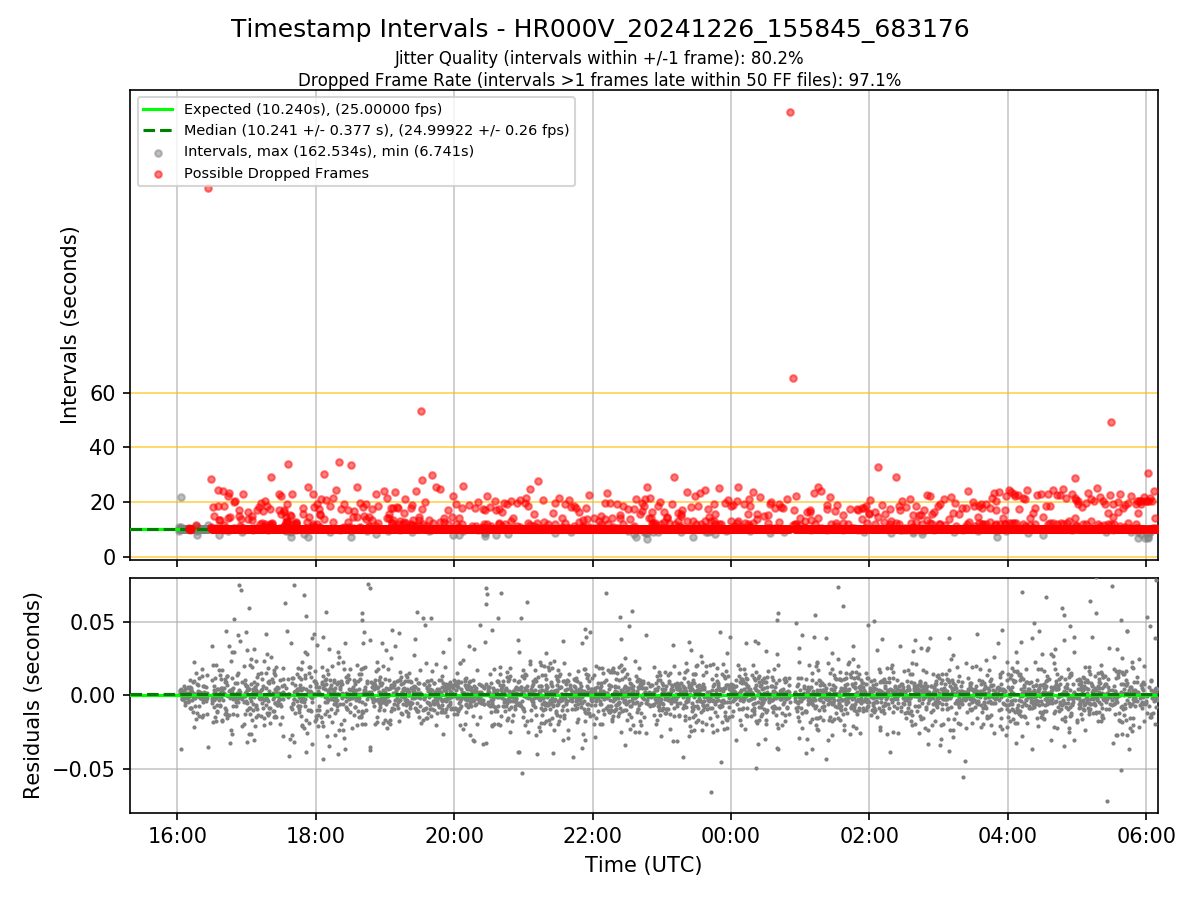Click the '02:00' x-axis tick label
Image resolution: width=1200 pixels, height=900 pixels.
869,835
